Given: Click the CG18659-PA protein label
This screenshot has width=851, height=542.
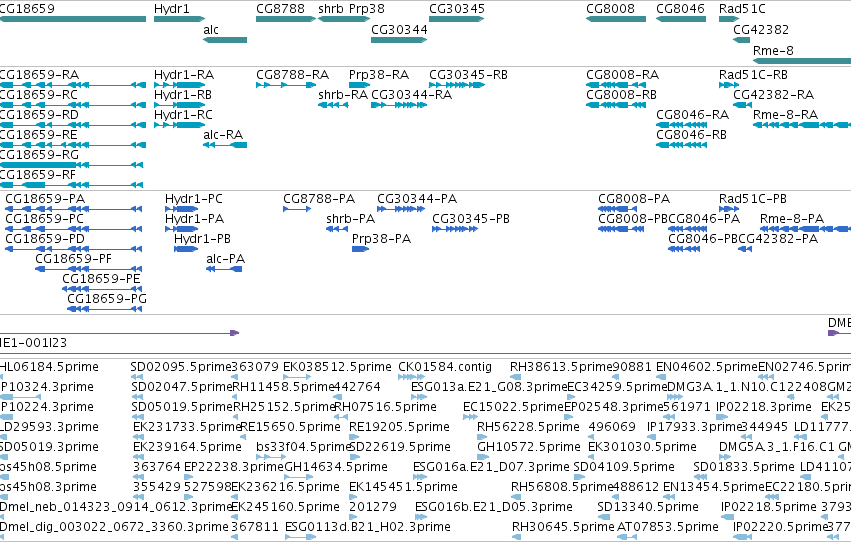Looking at the screenshot, I should 45,199.
